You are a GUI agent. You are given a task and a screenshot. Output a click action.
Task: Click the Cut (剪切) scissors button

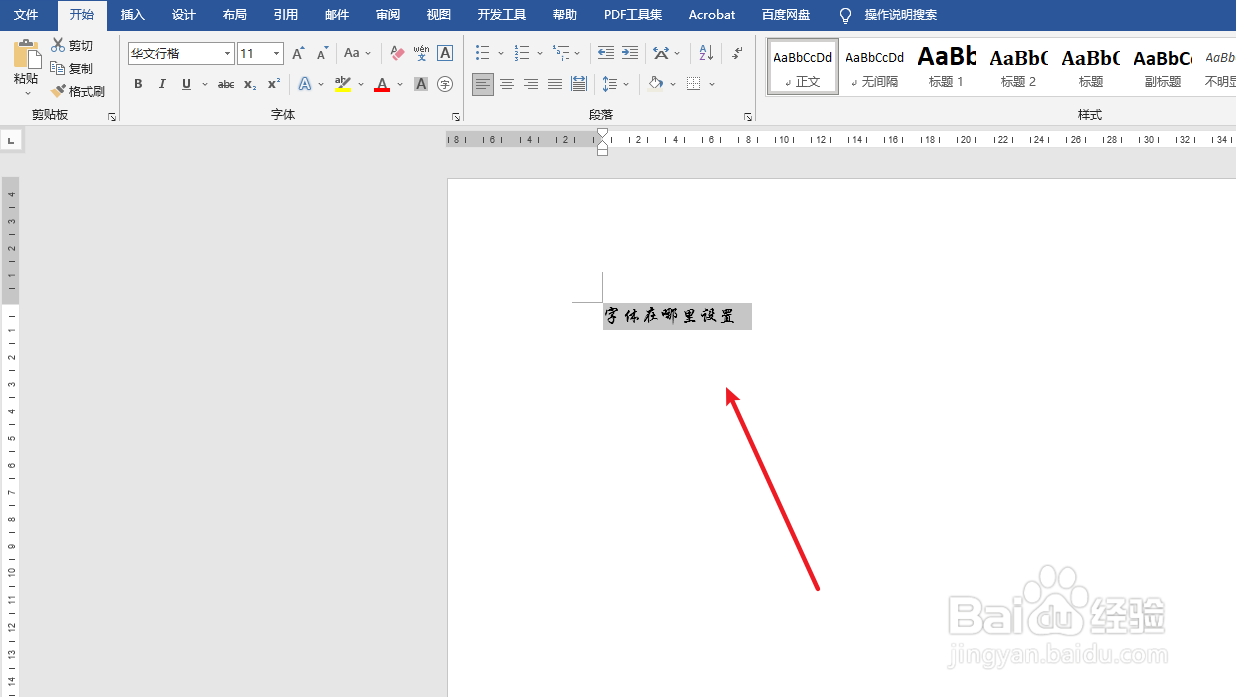point(72,45)
